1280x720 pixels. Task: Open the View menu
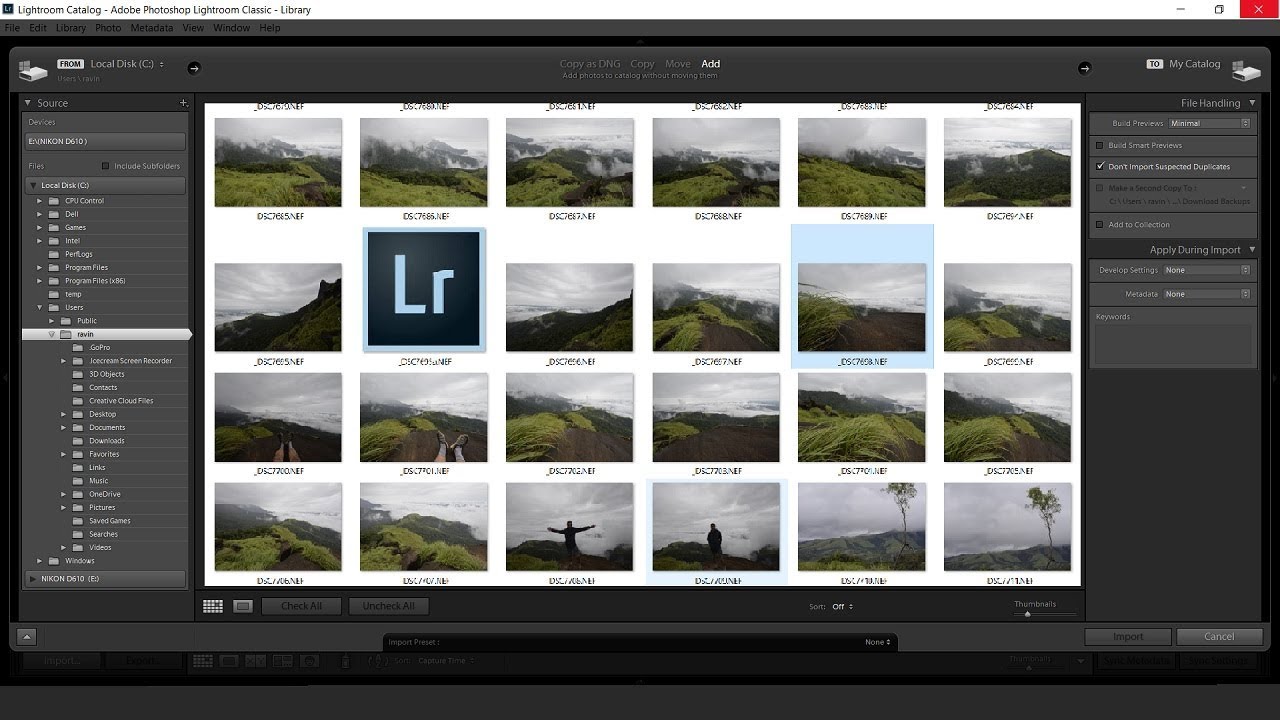193,28
